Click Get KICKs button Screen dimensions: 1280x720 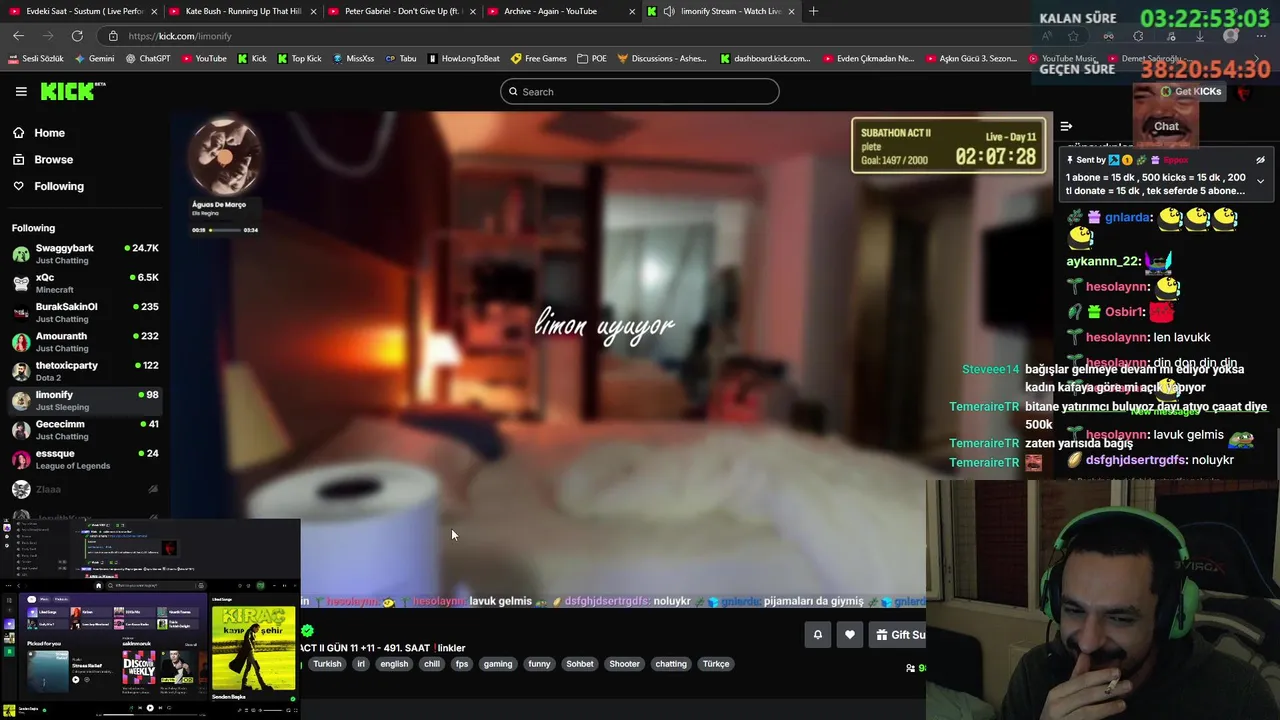pos(1191,91)
